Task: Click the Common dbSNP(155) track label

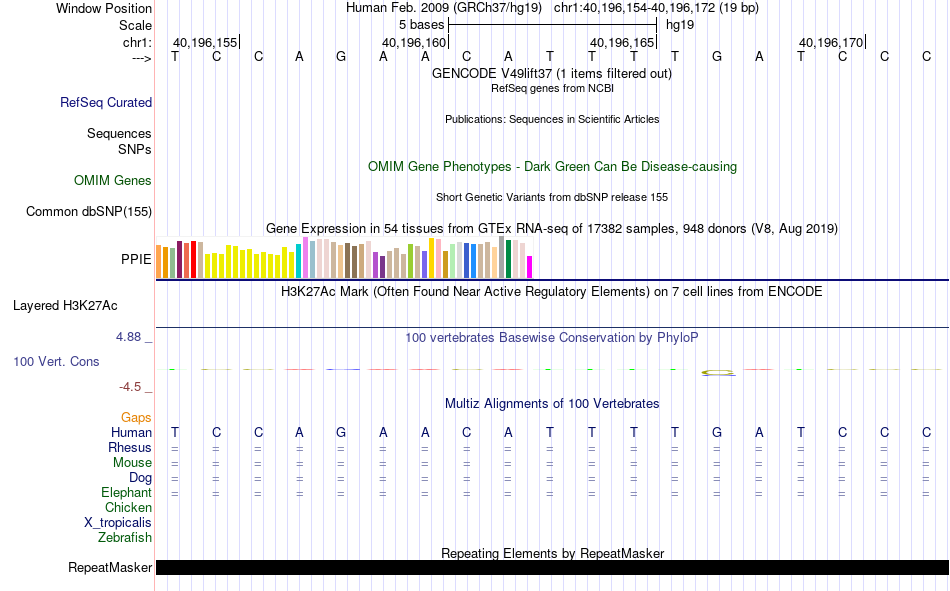Action: point(89,212)
